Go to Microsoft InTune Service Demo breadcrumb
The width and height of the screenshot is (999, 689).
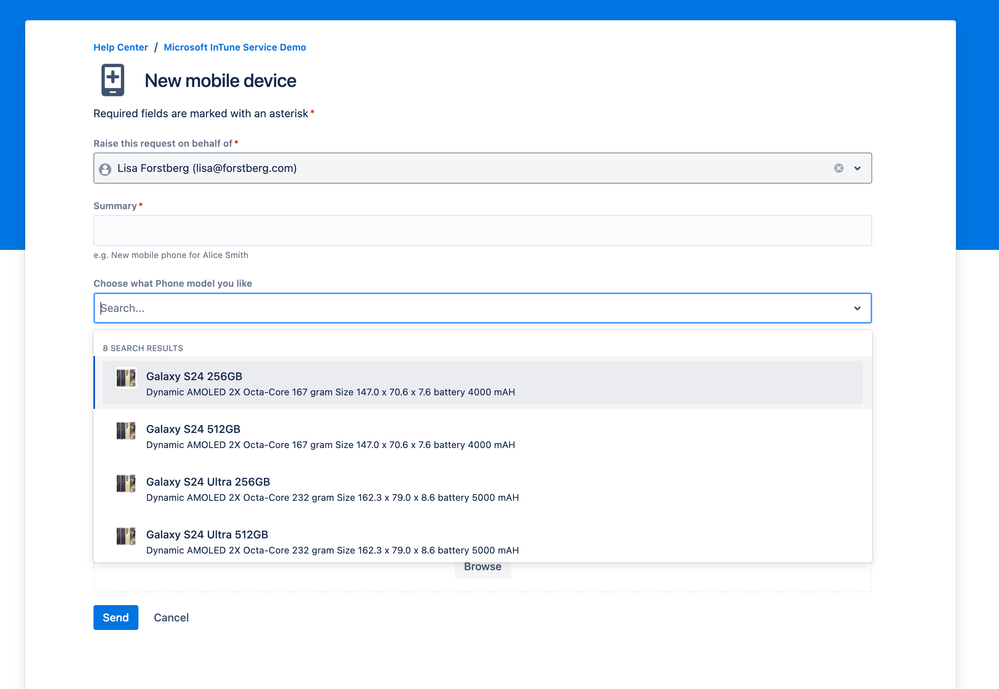[234, 47]
